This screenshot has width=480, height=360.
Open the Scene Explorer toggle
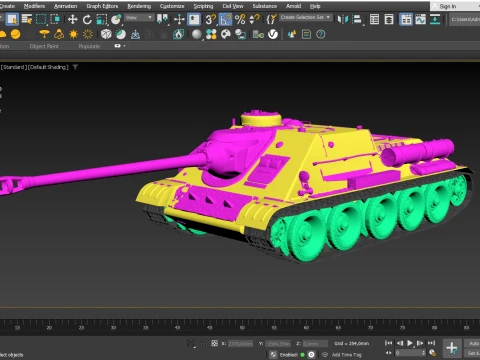point(374,19)
